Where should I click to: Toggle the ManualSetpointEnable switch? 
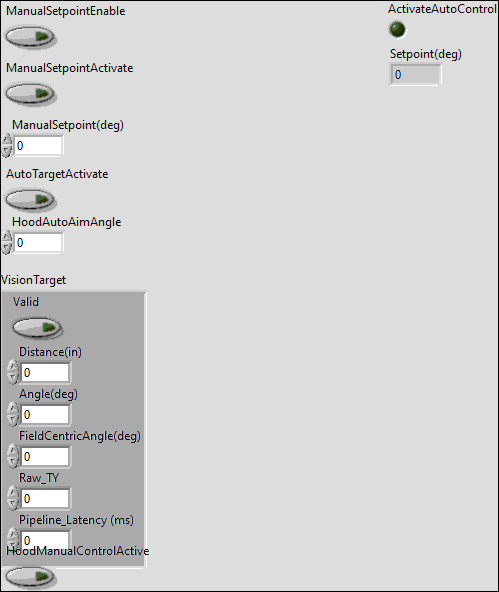tap(31, 37)
